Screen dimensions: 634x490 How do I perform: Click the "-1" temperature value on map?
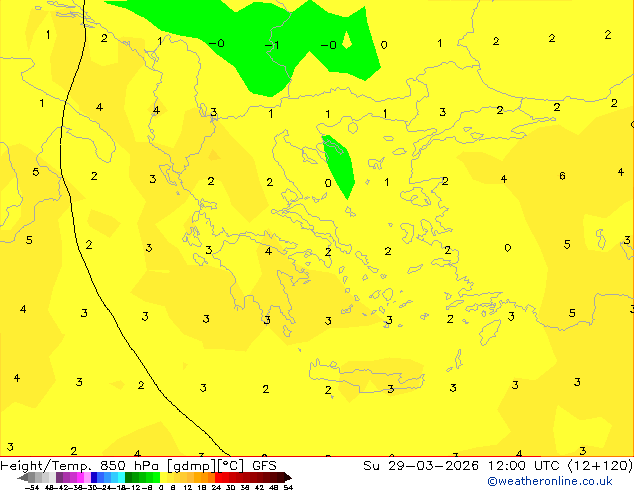point(272,45)
